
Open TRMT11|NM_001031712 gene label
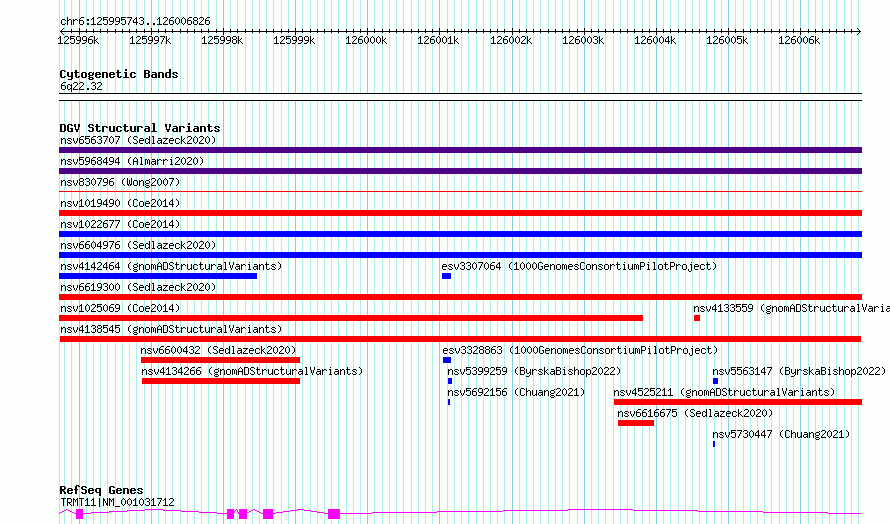(117, 502)
